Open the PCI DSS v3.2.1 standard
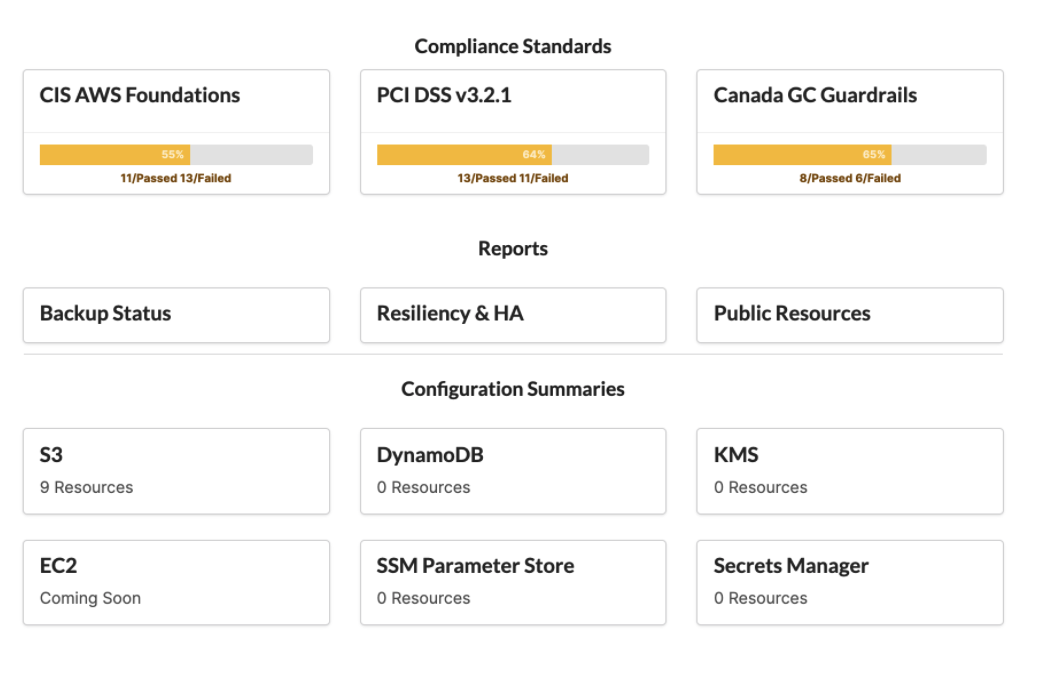The width and height of the screenshot is (1044, 683). [x=444, y=96]
